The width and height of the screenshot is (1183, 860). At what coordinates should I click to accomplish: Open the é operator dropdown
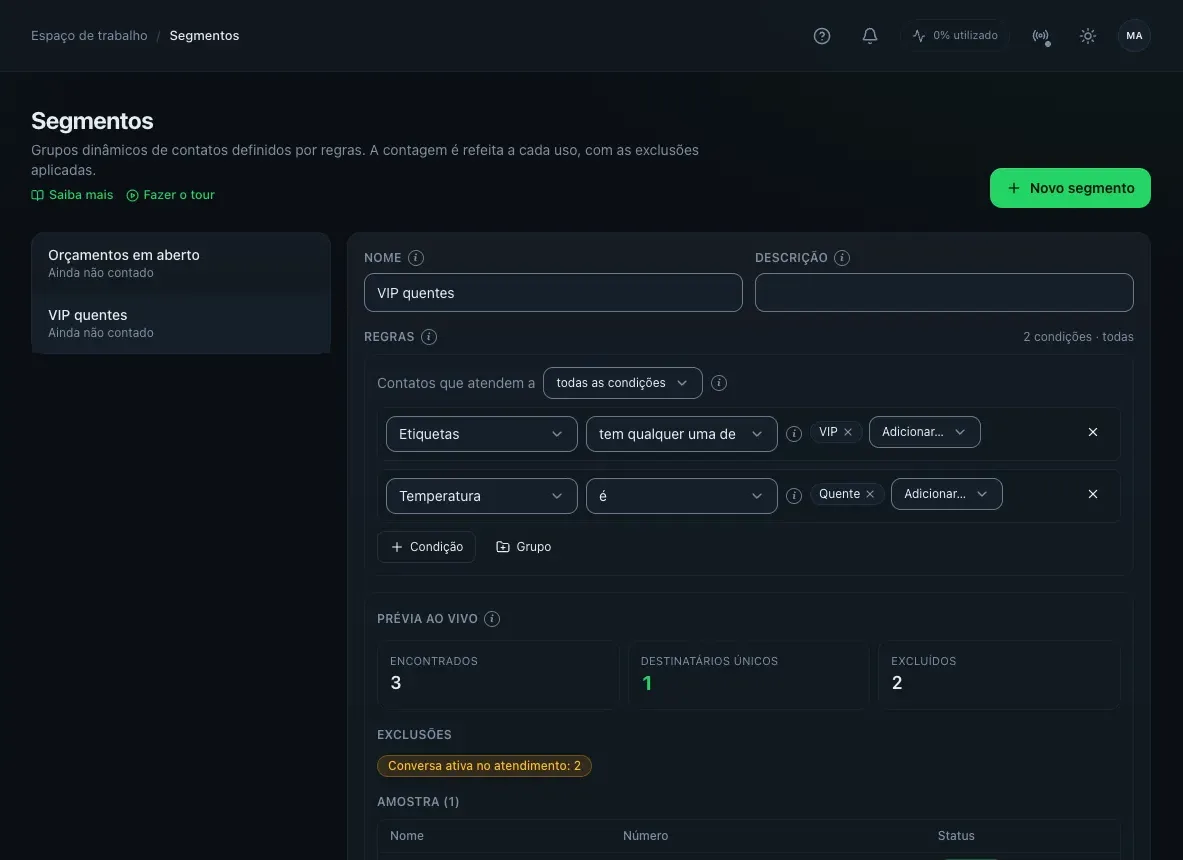tap(681, 496)
